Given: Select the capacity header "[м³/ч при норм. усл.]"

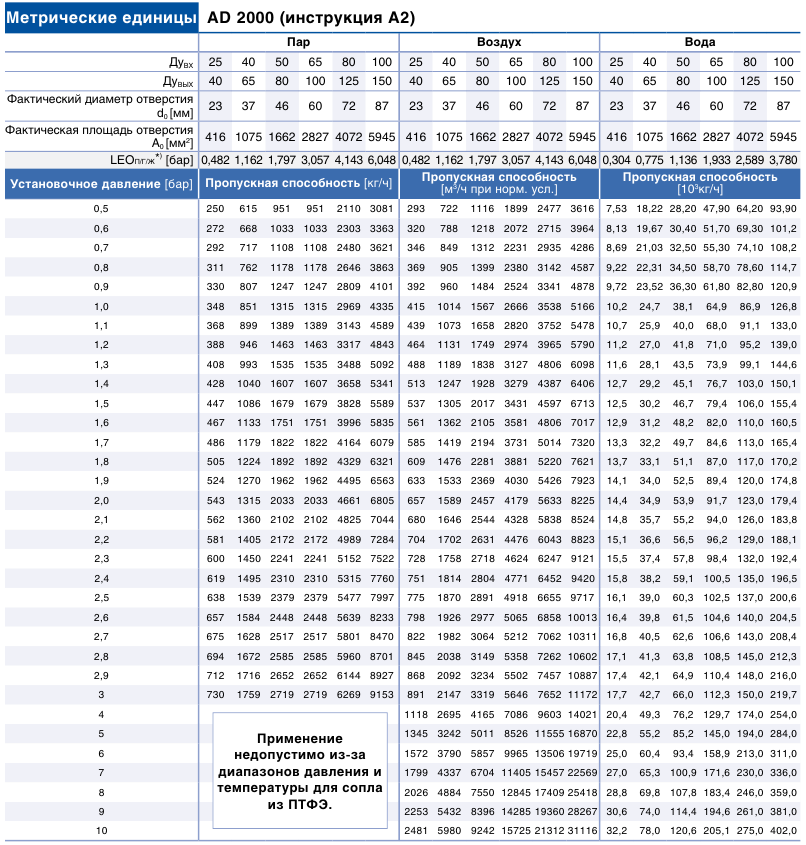Looking at the screenshot, I should pyautogui.click(x=499, y=190).
